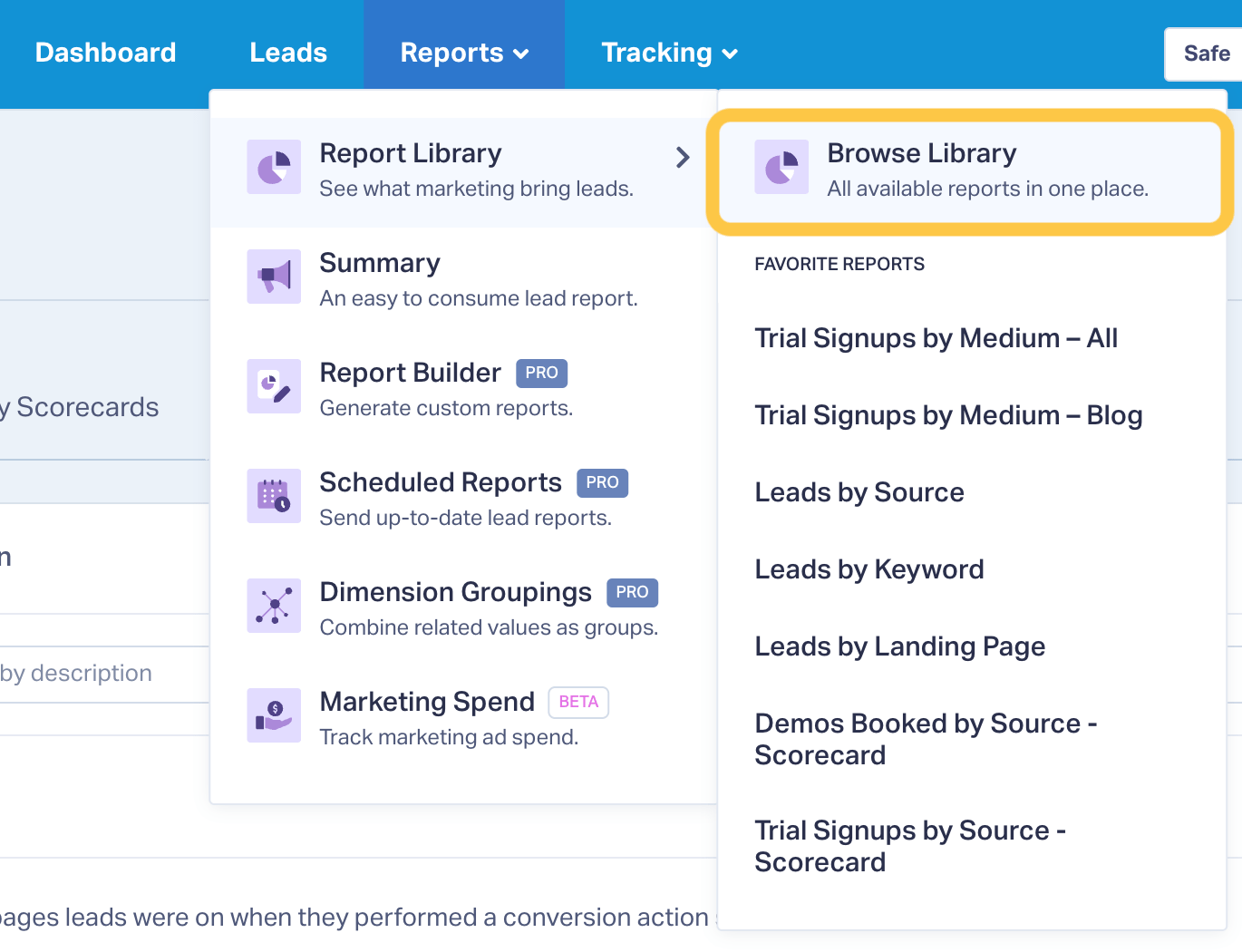Open Trial Signups by Source - Scorecard

(x=910, y=846)
